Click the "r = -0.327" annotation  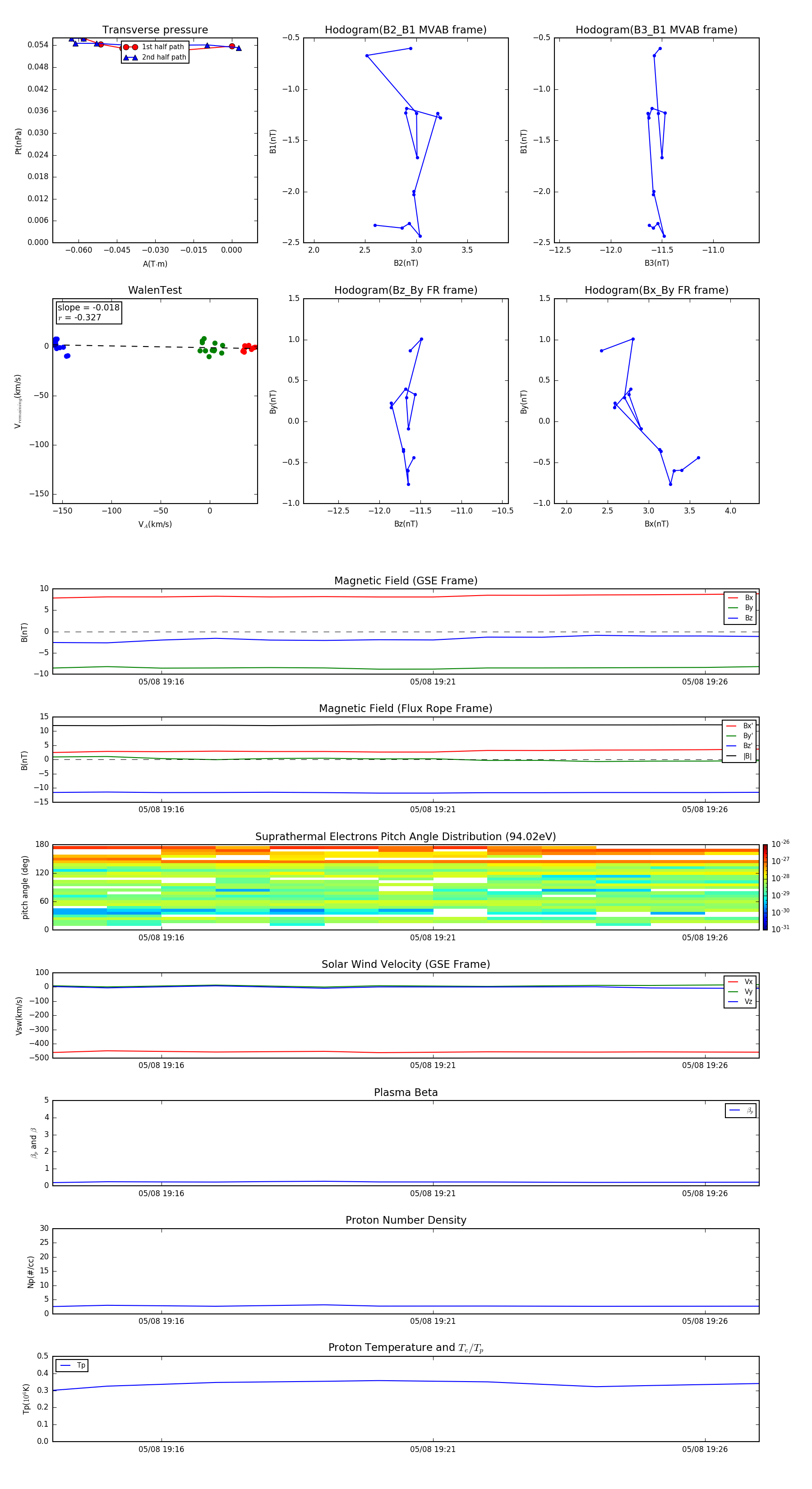click(80, 317)
